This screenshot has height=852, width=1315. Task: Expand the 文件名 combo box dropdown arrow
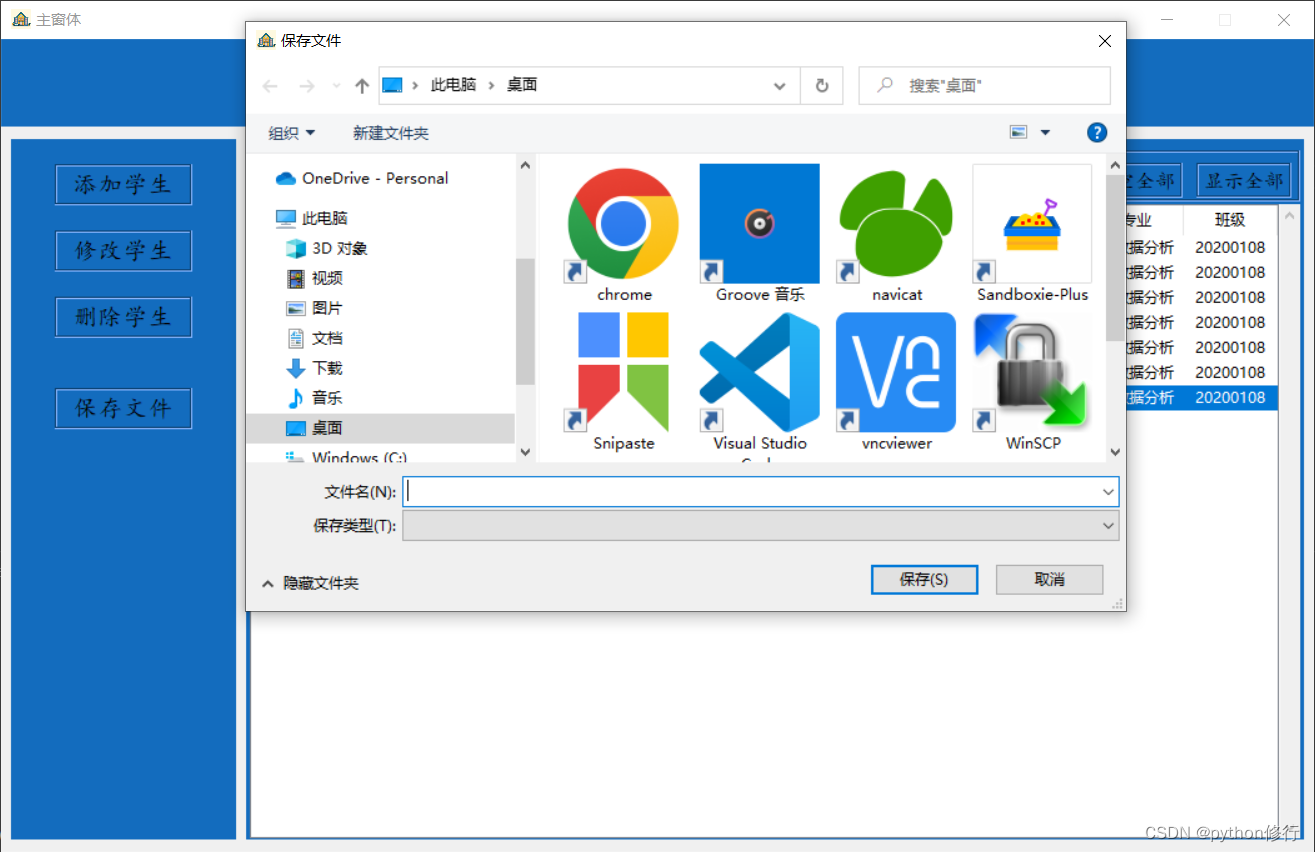1108,492
